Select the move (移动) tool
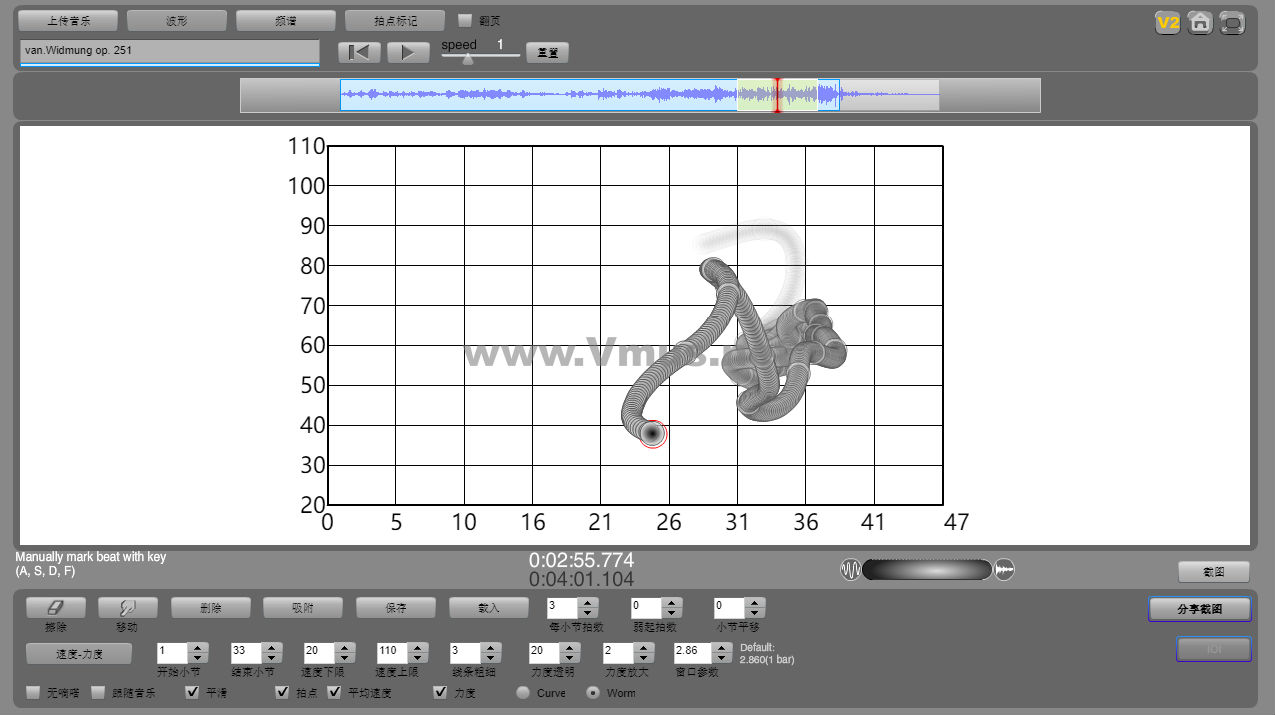The image size is (1275, 715). (127, 607)
